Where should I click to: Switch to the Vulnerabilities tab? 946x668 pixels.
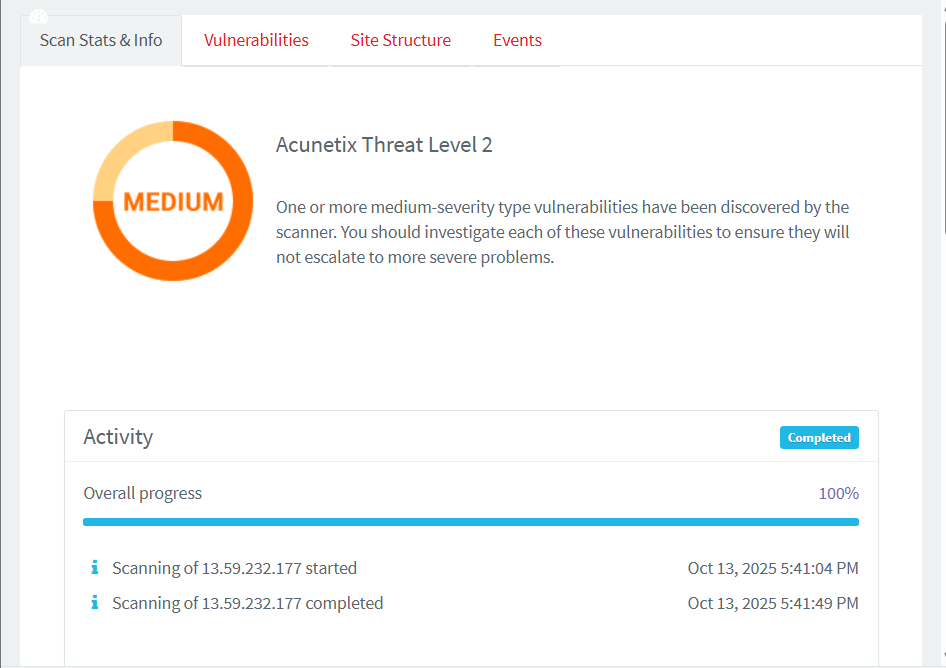click(256, 41)
